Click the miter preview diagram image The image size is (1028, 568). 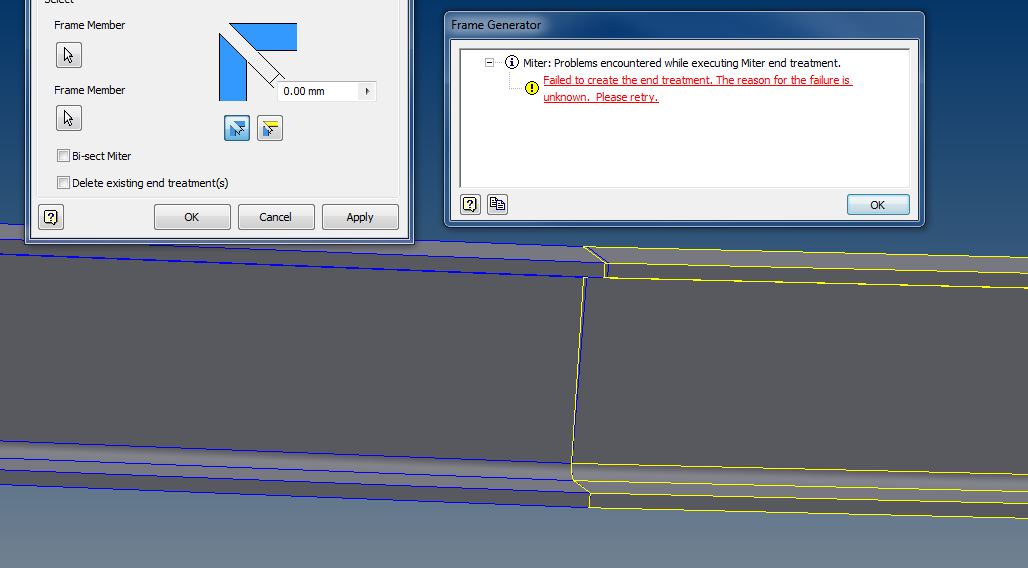[258, 62]
